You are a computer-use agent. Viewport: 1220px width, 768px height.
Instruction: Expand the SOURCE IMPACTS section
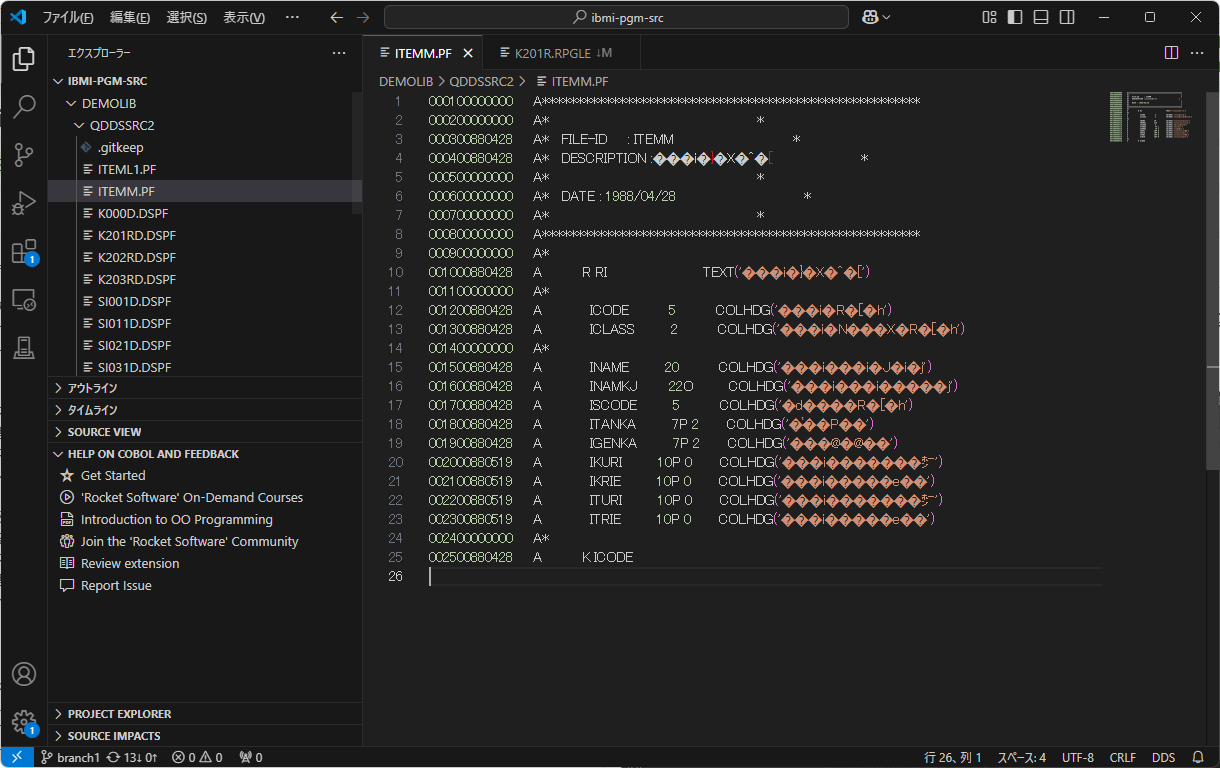coord(205,736)
